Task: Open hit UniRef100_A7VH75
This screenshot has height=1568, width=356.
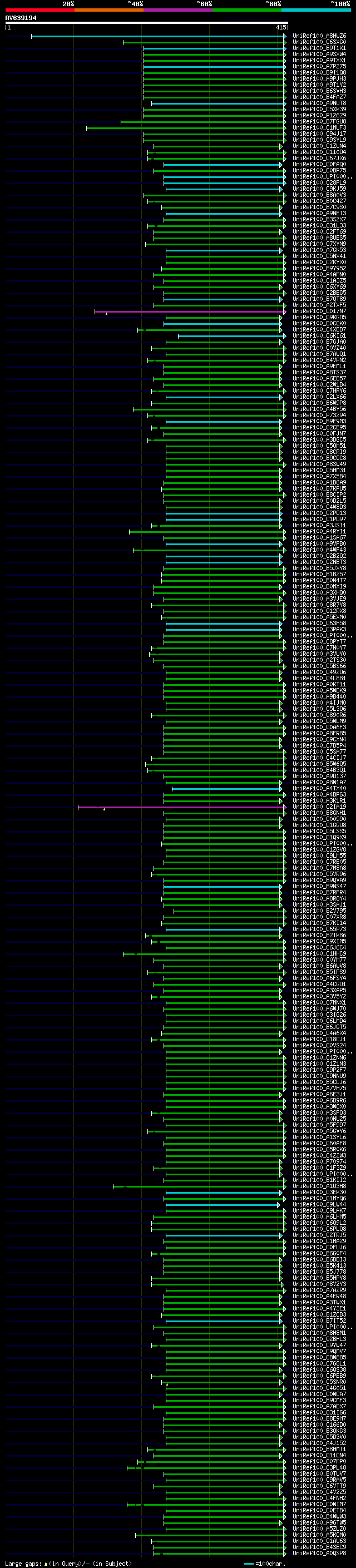Action: click(x=319, y=1089)
